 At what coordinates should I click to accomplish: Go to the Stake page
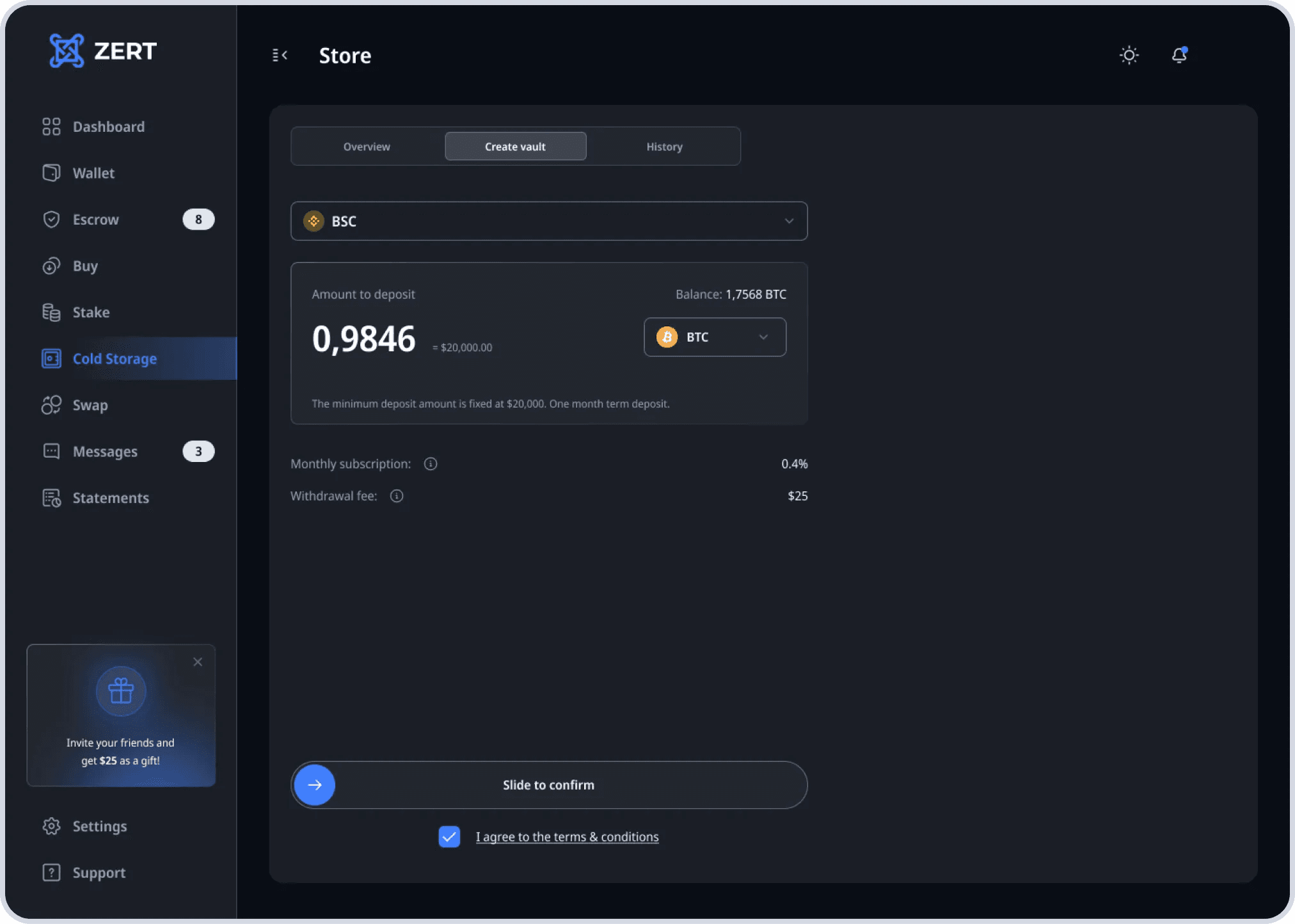coord(91,312)
